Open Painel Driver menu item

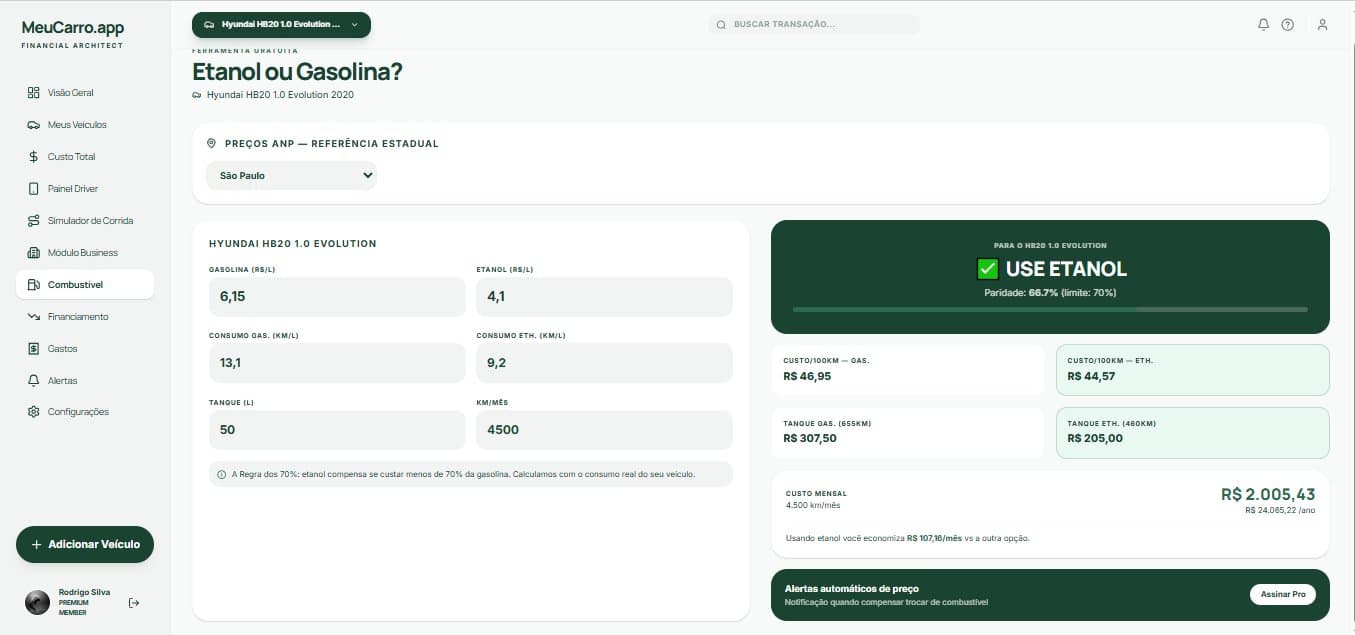point(85,189)
